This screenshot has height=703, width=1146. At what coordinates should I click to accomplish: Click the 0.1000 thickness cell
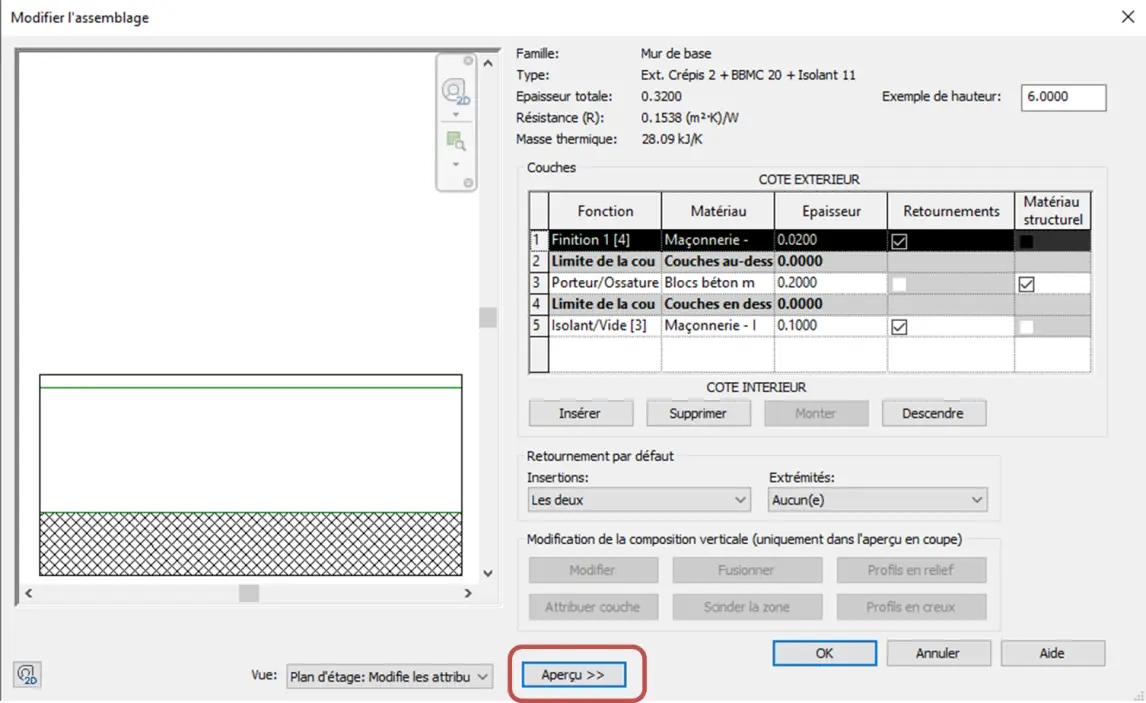click(831, 325)
